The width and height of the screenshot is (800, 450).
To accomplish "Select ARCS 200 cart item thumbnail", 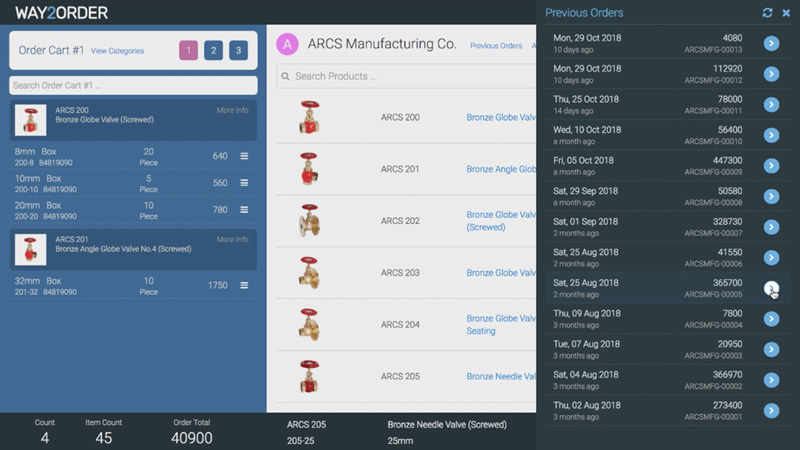I will coord(31,120).
